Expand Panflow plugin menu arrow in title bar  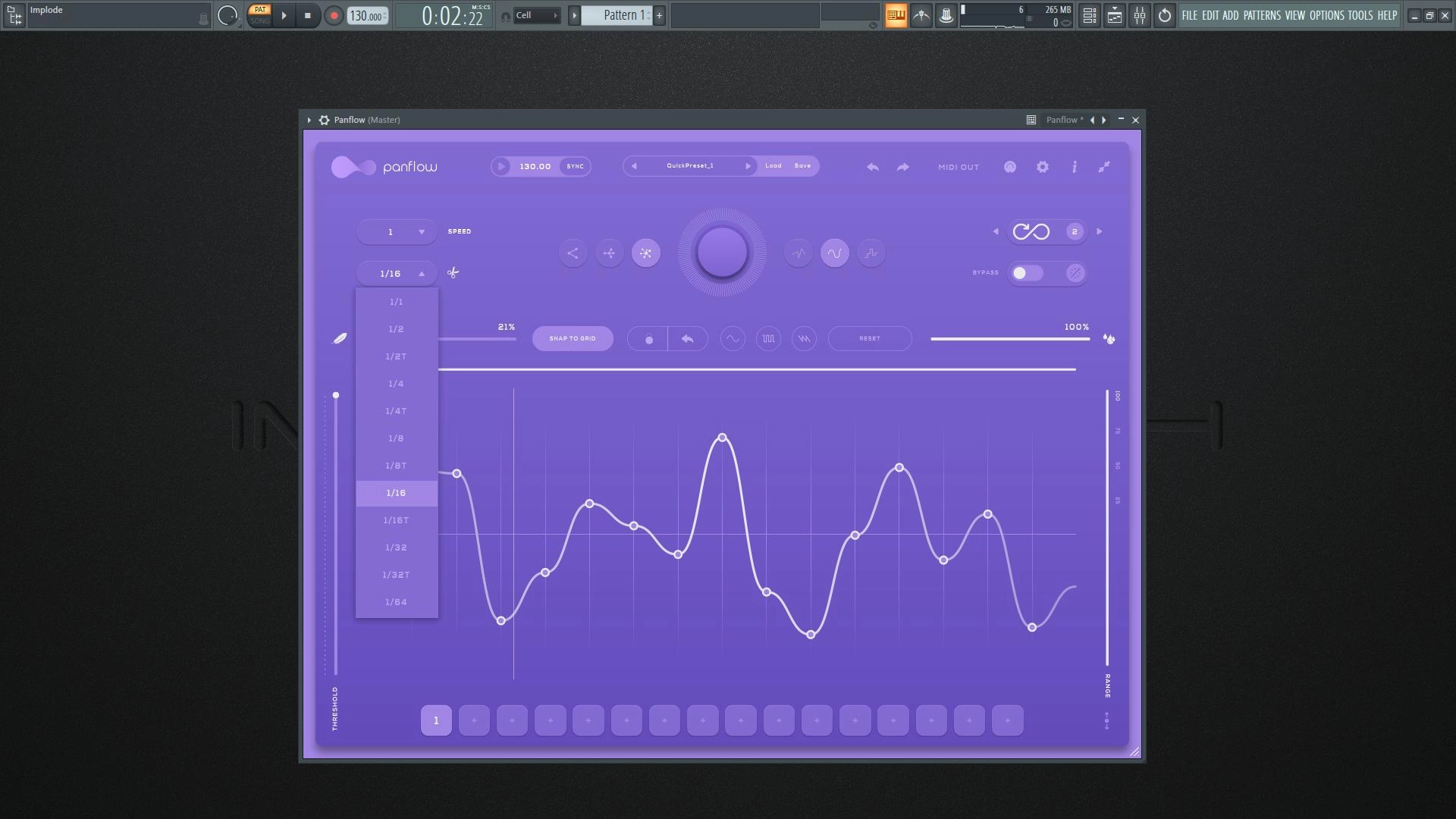pyautogui.click(x=309, y=120)
